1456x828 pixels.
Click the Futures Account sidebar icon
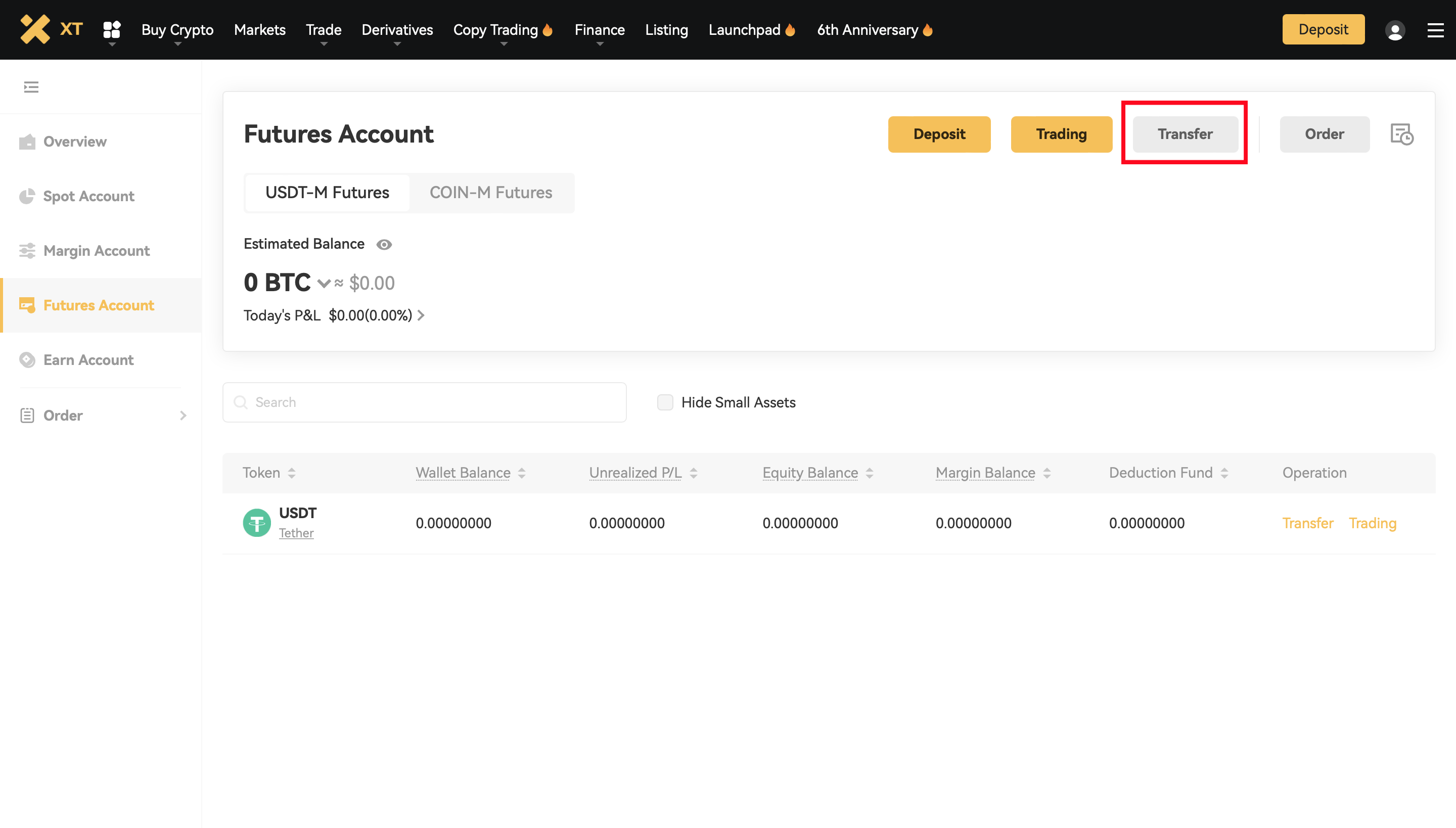[27, 305]
